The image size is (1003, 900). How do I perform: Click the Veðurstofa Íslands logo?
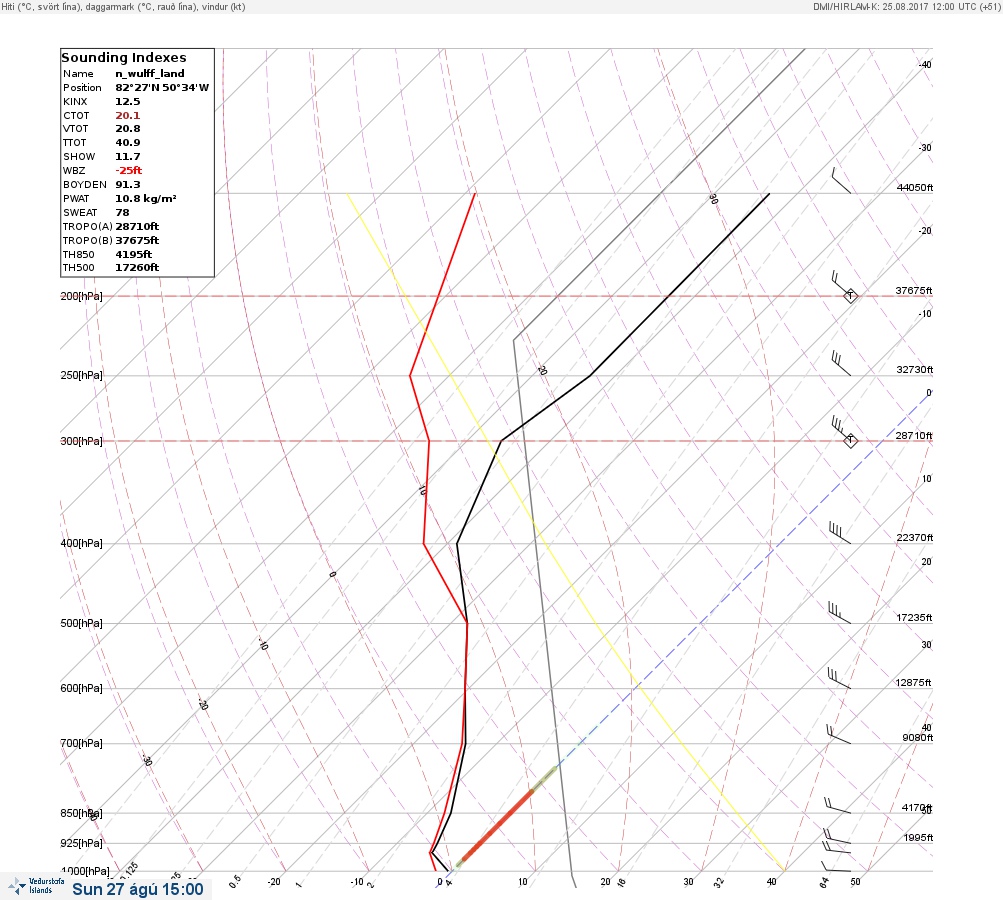coord(36,885)
